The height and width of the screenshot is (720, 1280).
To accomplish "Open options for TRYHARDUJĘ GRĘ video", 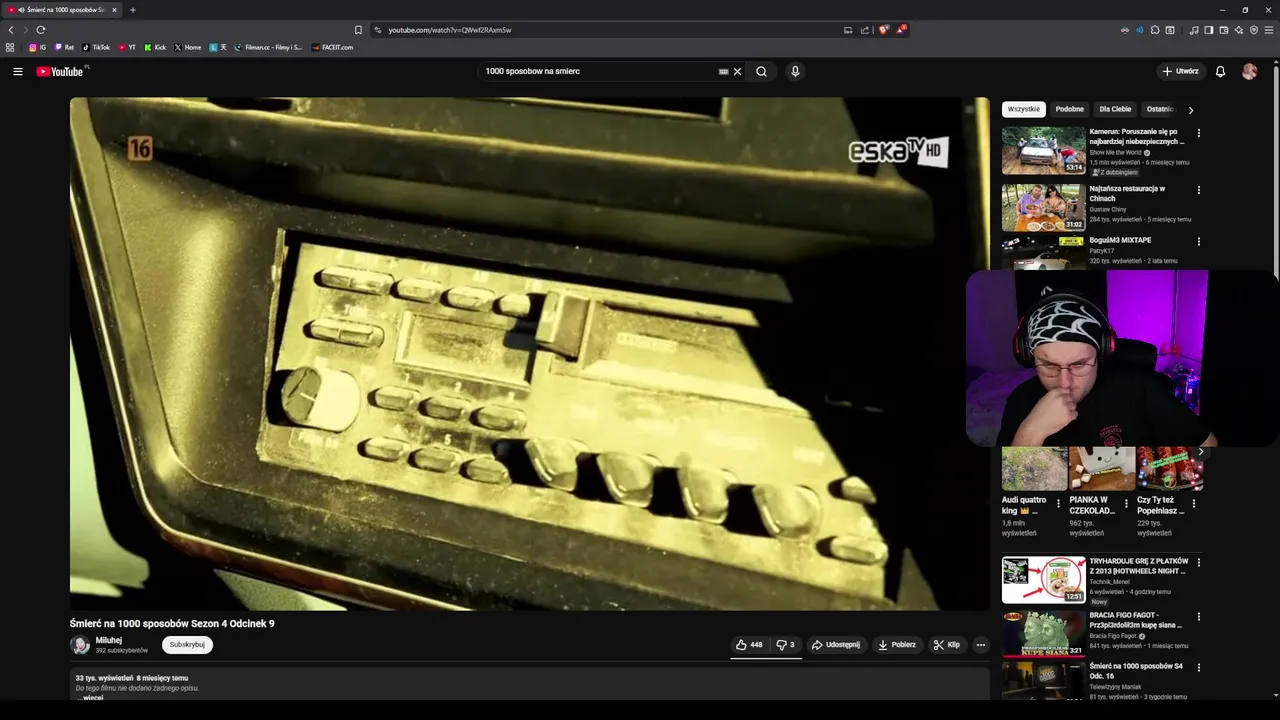I will 1198,563.
